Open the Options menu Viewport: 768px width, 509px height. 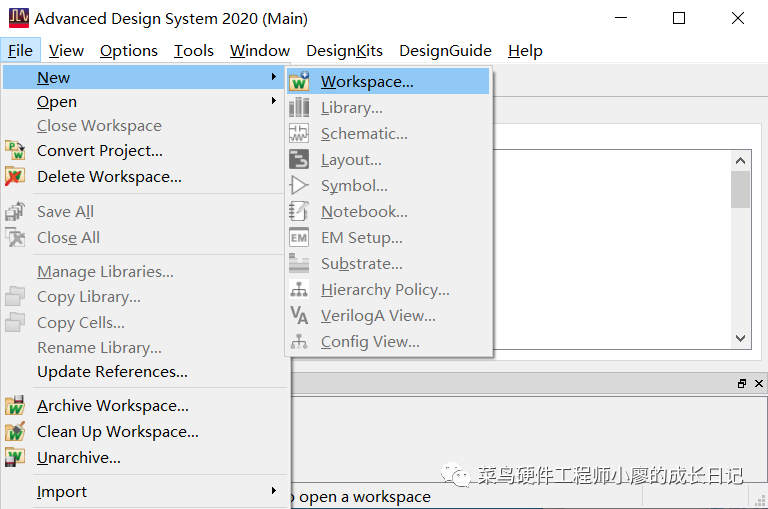(129, 50)
